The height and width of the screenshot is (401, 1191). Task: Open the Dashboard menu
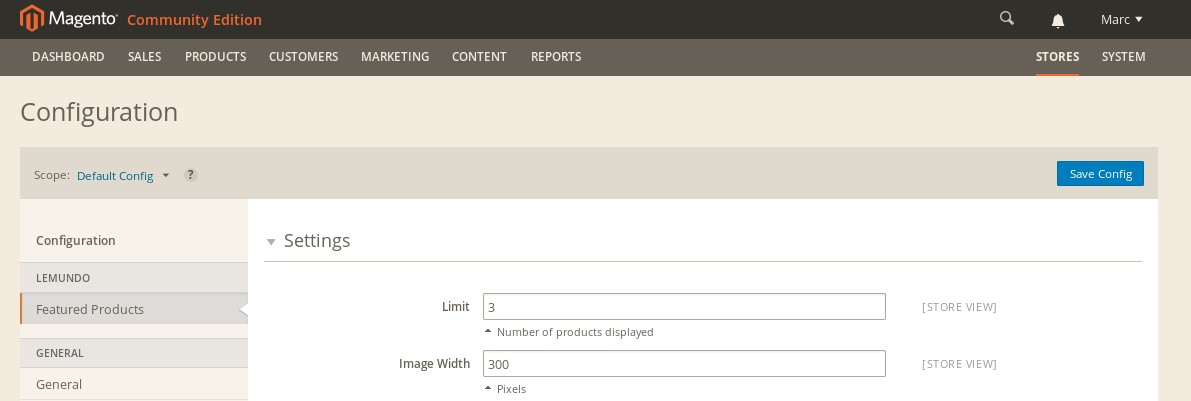point(68,57)
